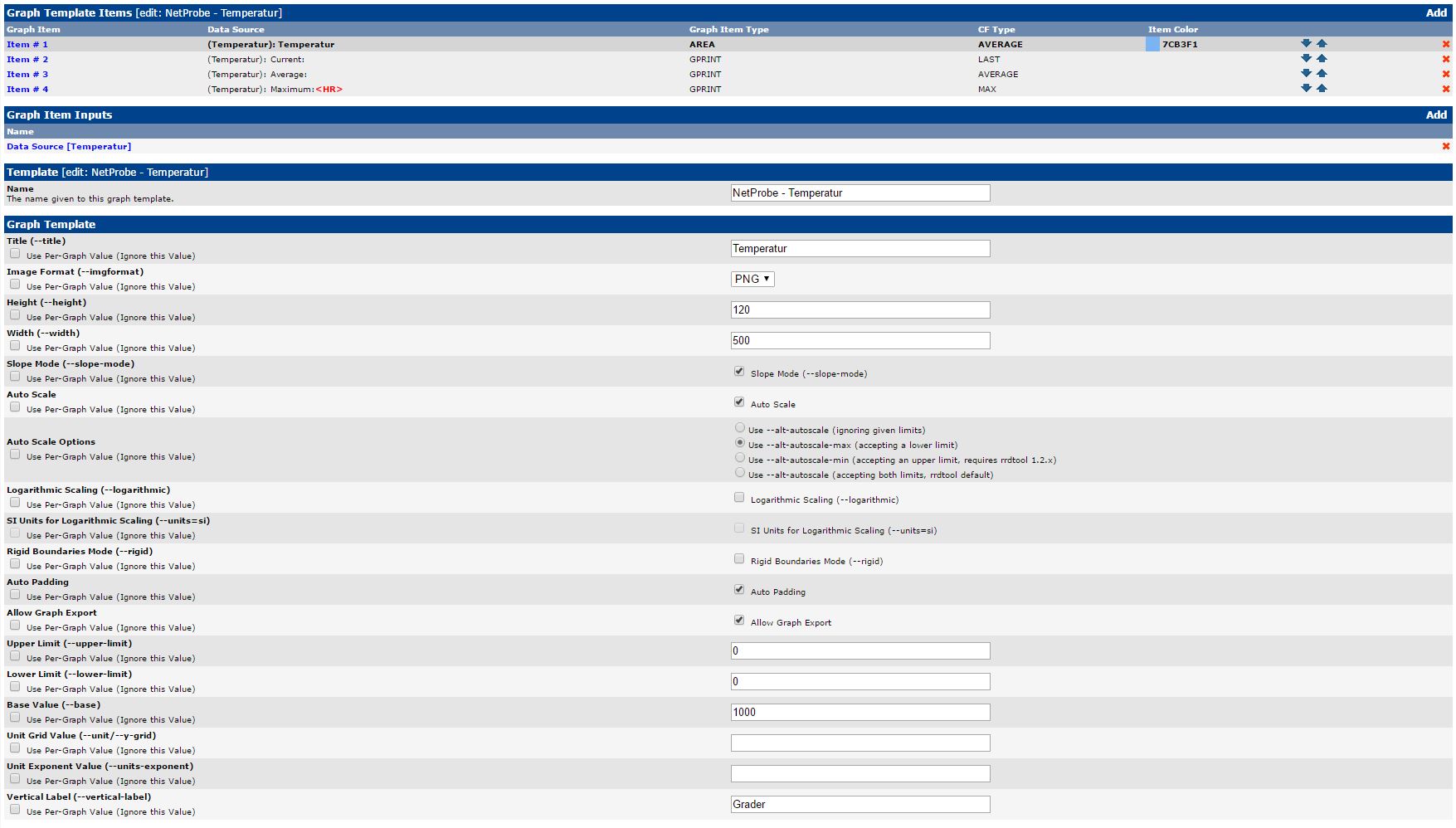Select --alt-autoscale-max accepting lower limit radio
This screenshot has width=1456, height=828.
click(740, 443)
